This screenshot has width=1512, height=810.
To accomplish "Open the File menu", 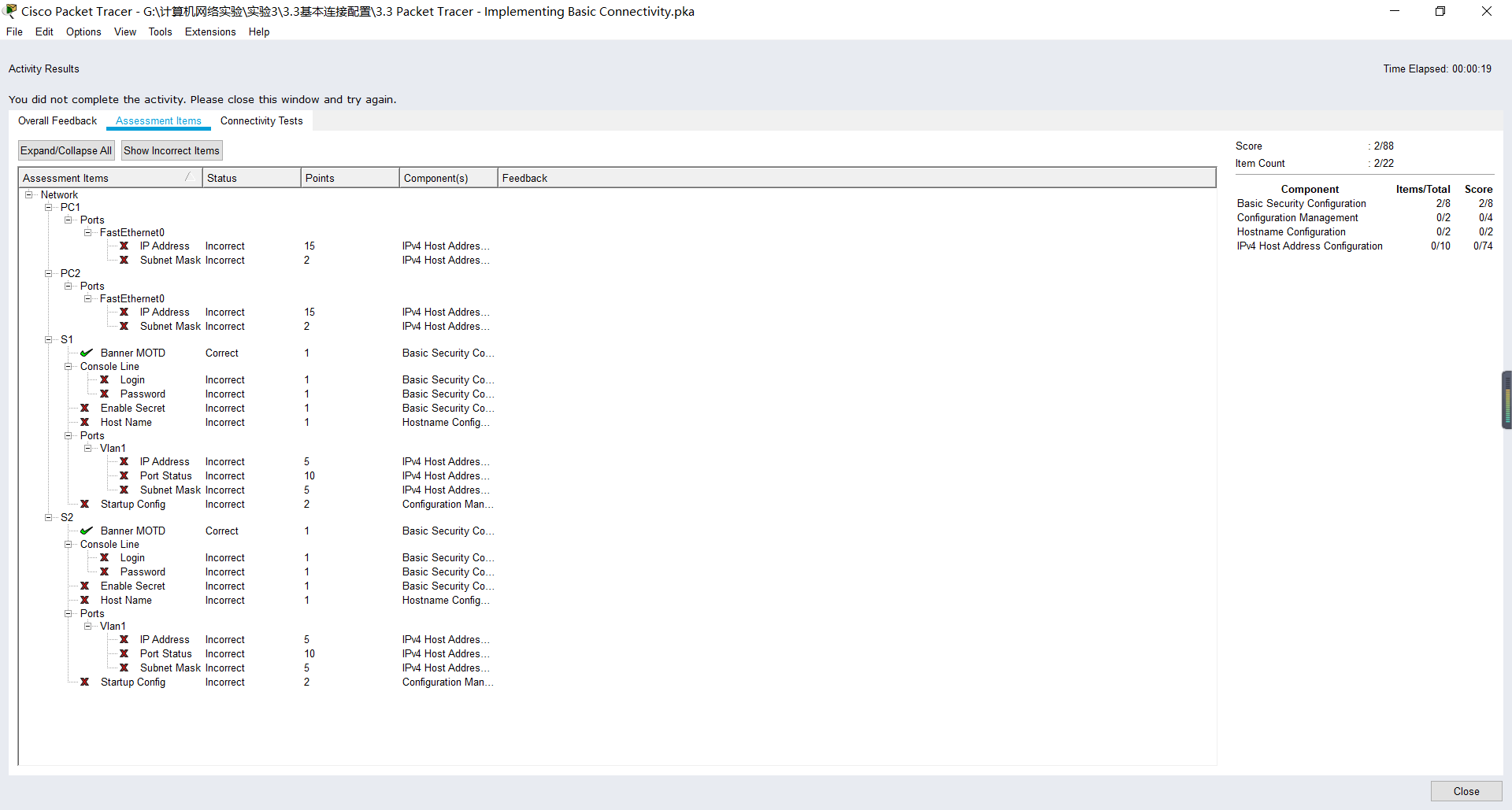I will tap(14, 32).
